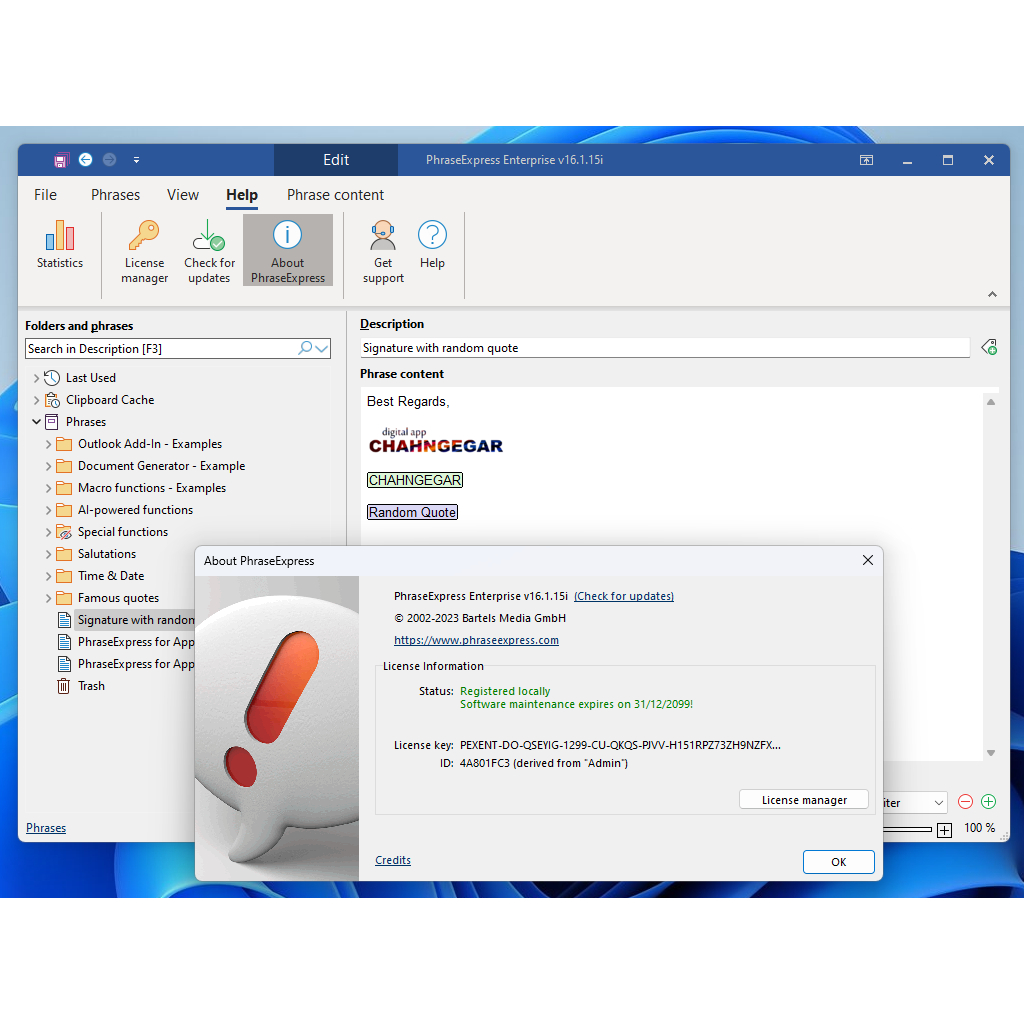Collapse the ribbon with the up chevron

coord(992,295)
